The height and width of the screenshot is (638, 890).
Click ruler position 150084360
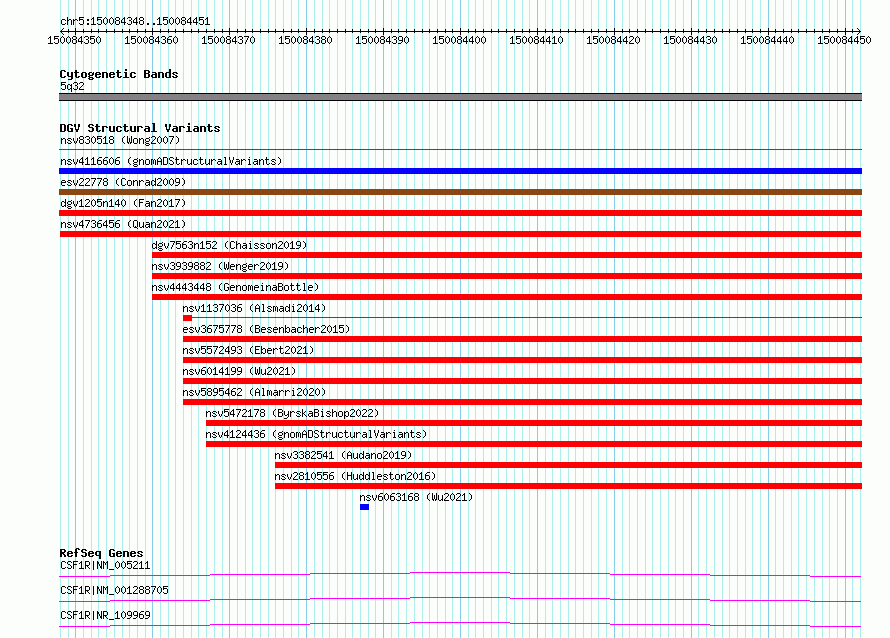(x=152, y=40)
